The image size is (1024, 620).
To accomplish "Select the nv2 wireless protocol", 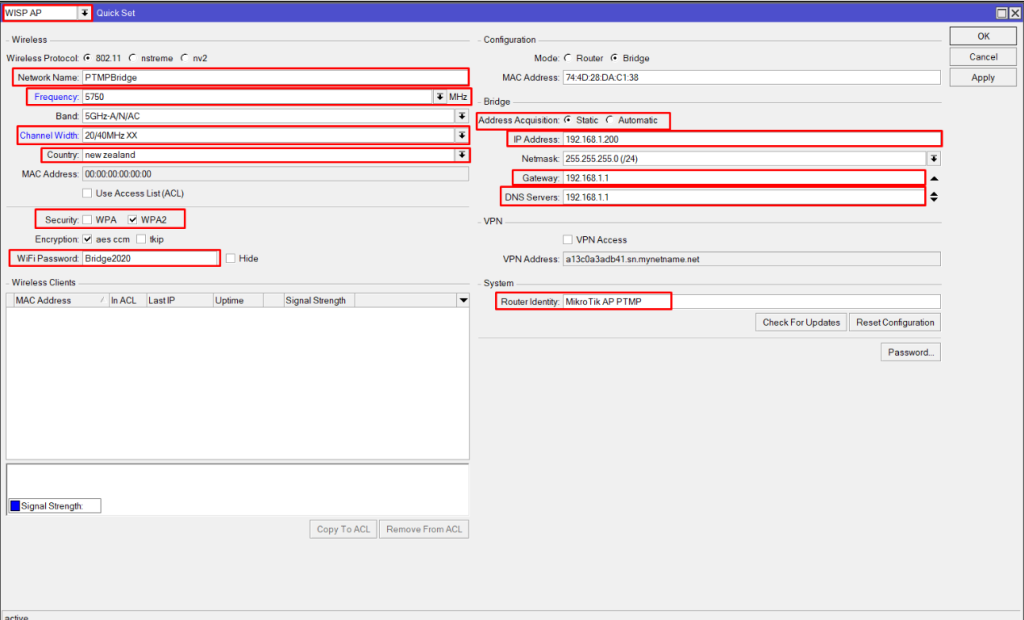I will coord(185,58).
